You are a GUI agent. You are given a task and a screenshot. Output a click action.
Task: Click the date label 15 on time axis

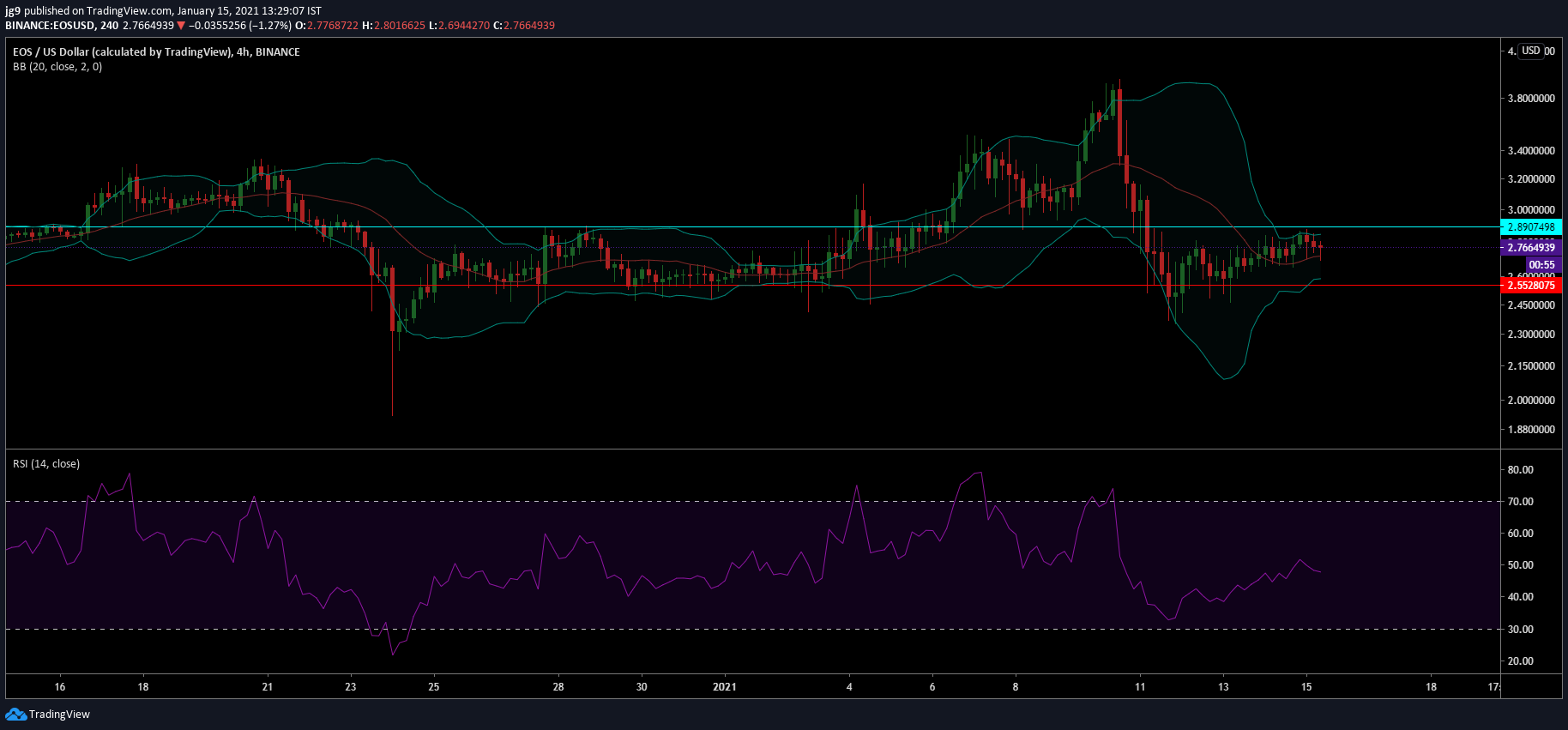pyautogui.click(x=1306, y=687)
